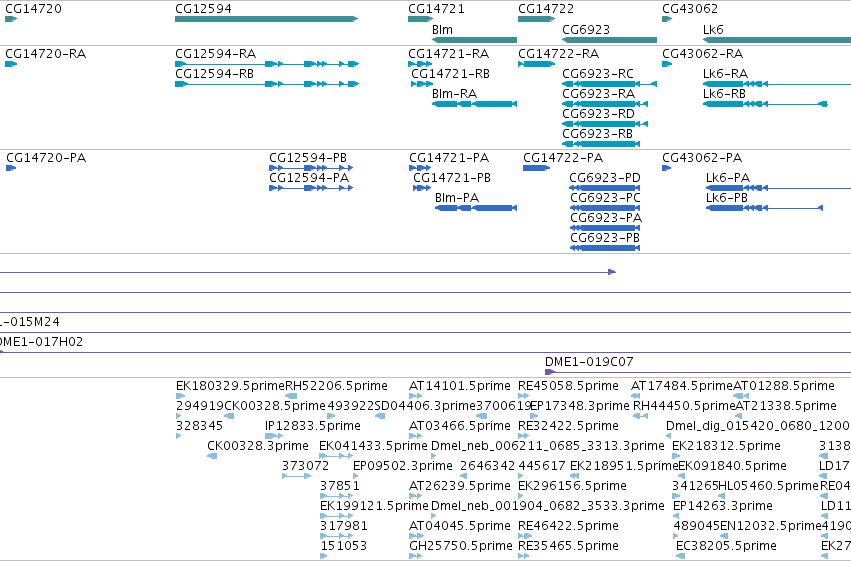Select transcript CG6923-RD
851x561 pixels.
coord(605,124)
